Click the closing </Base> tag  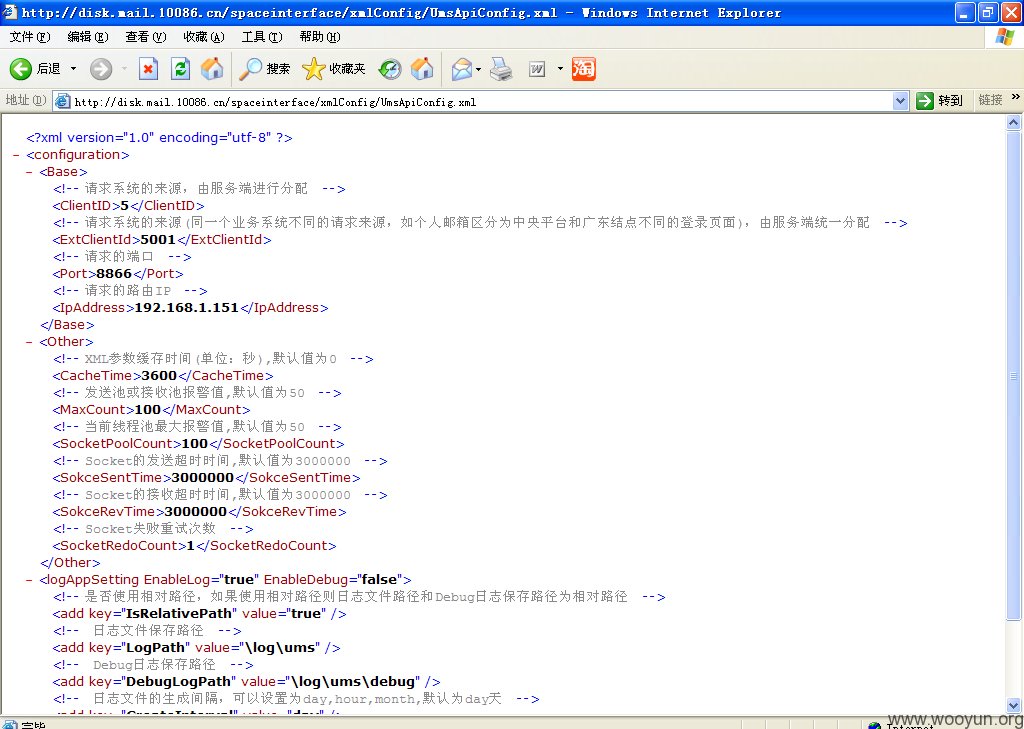(67, 325)
